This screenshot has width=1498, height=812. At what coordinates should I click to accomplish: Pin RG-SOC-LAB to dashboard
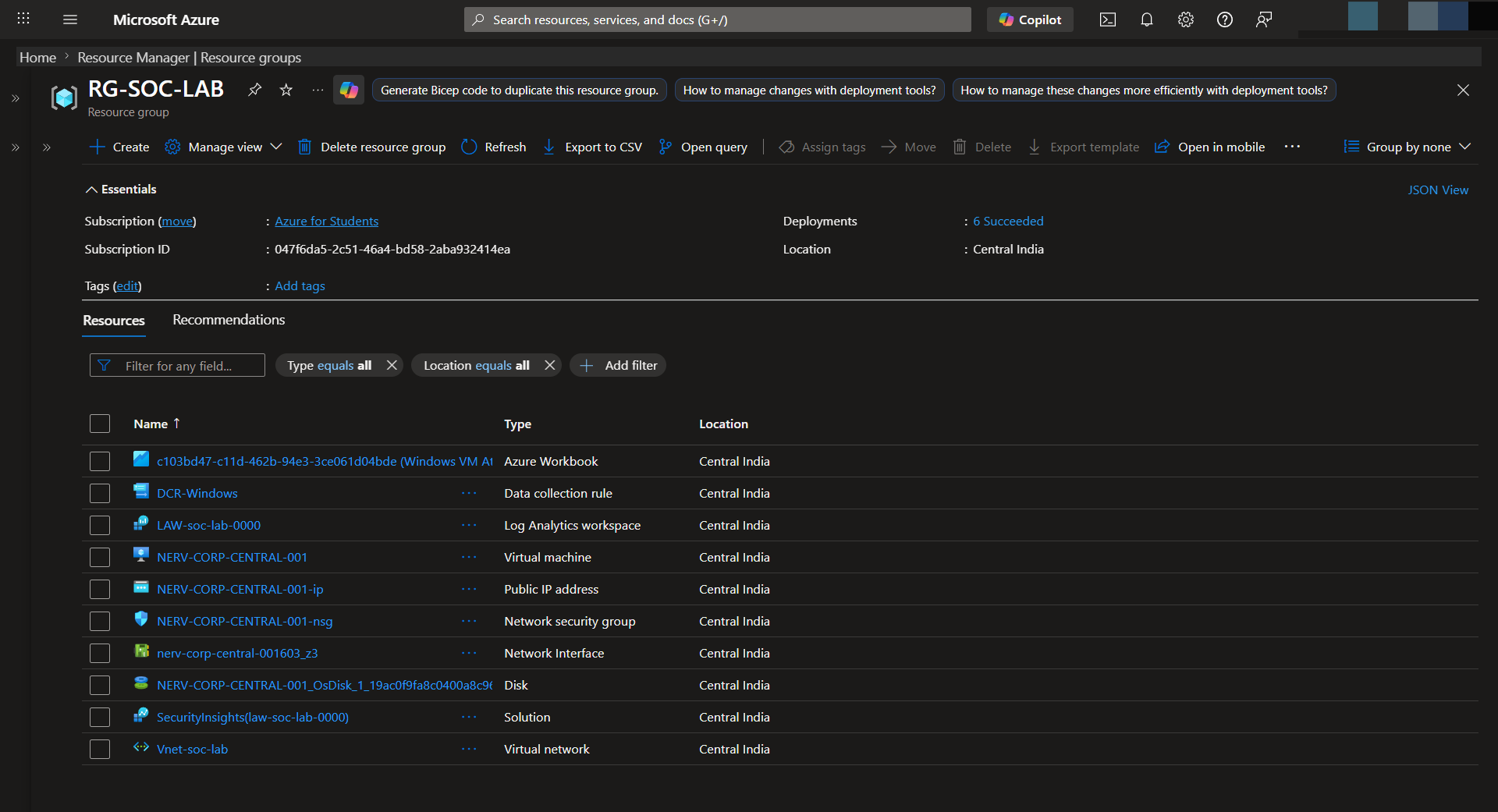tap(254, 90)
